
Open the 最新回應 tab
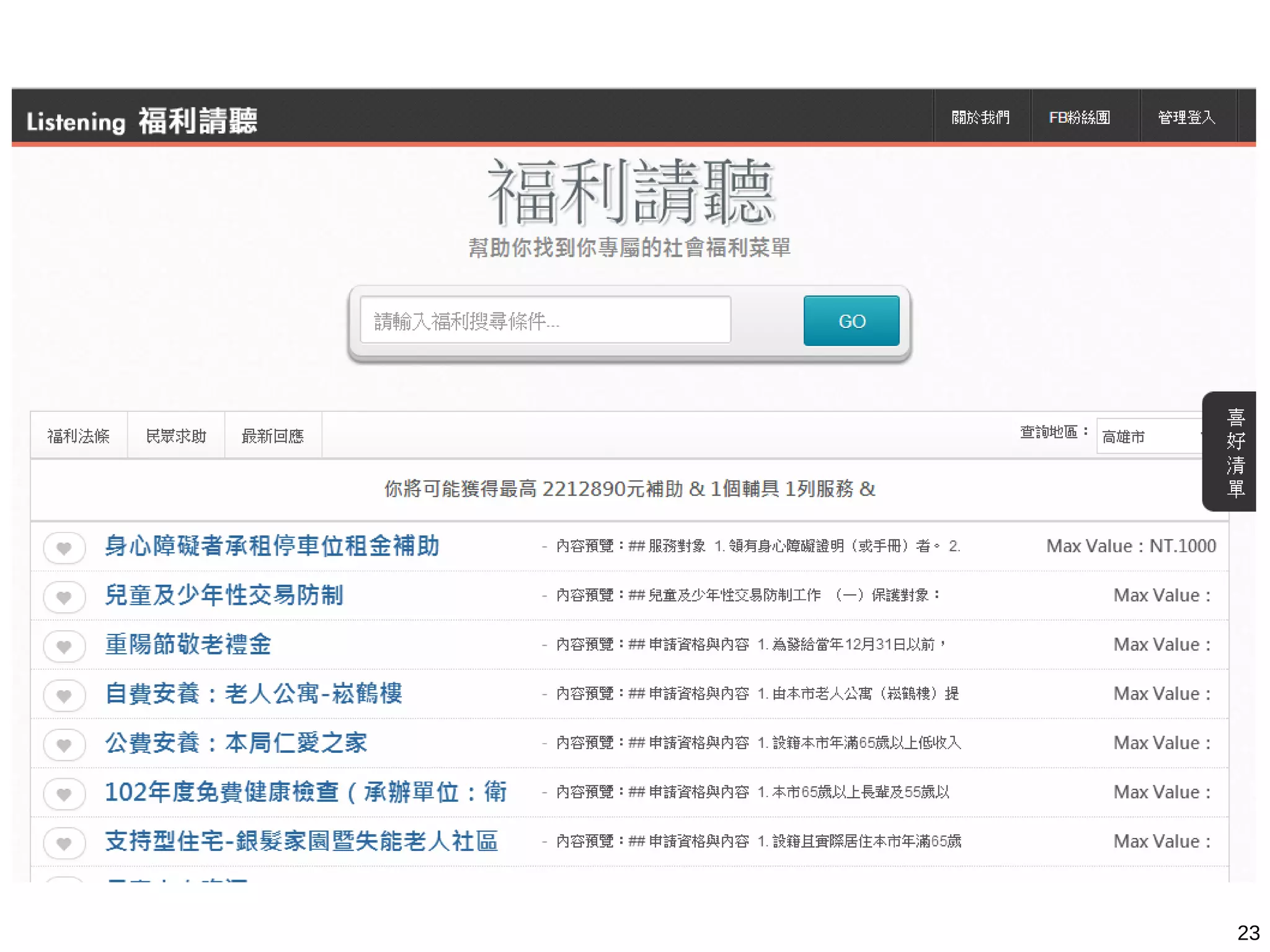tap(273, 436)
